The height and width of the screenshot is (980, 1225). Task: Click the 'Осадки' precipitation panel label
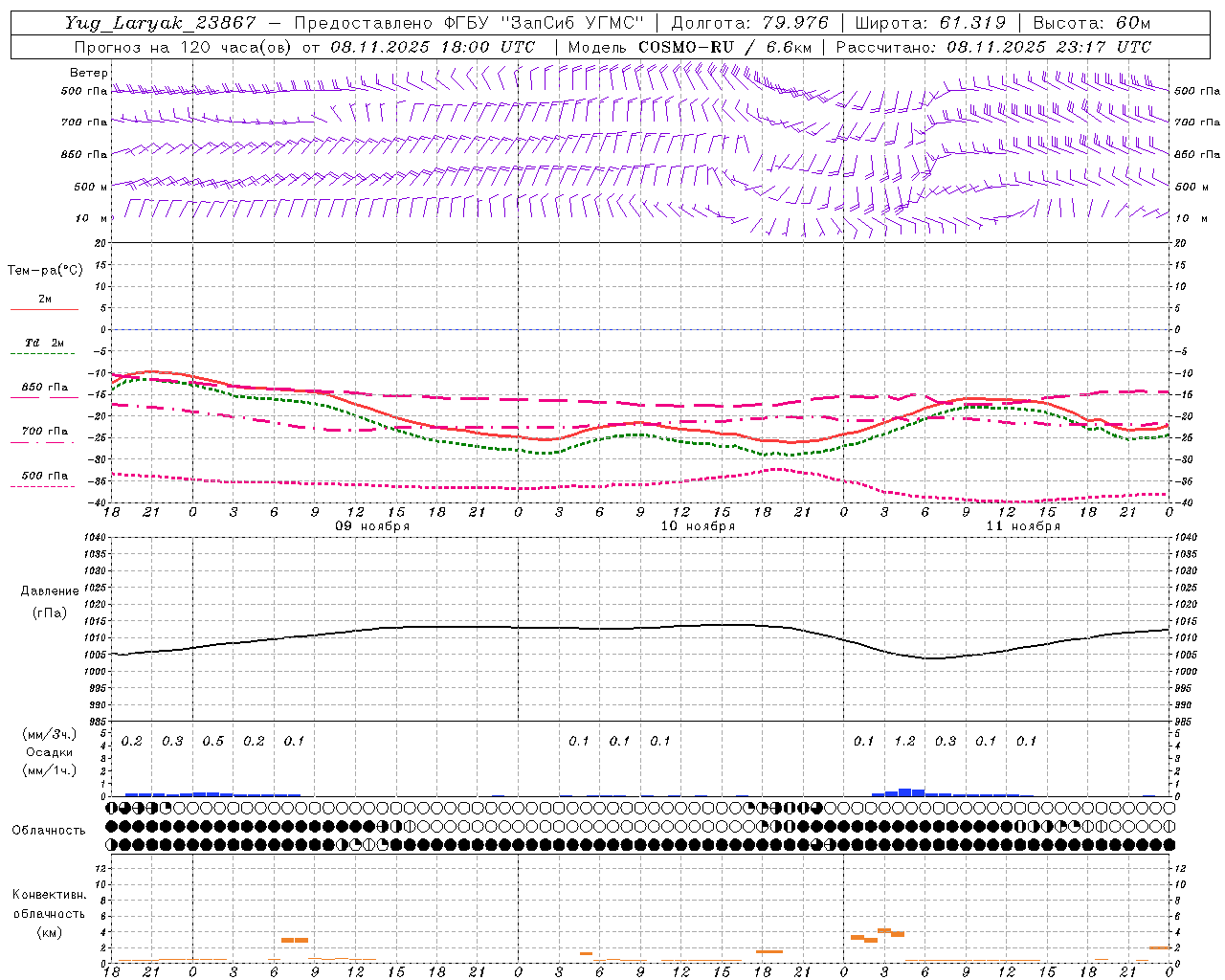[49, 753]
